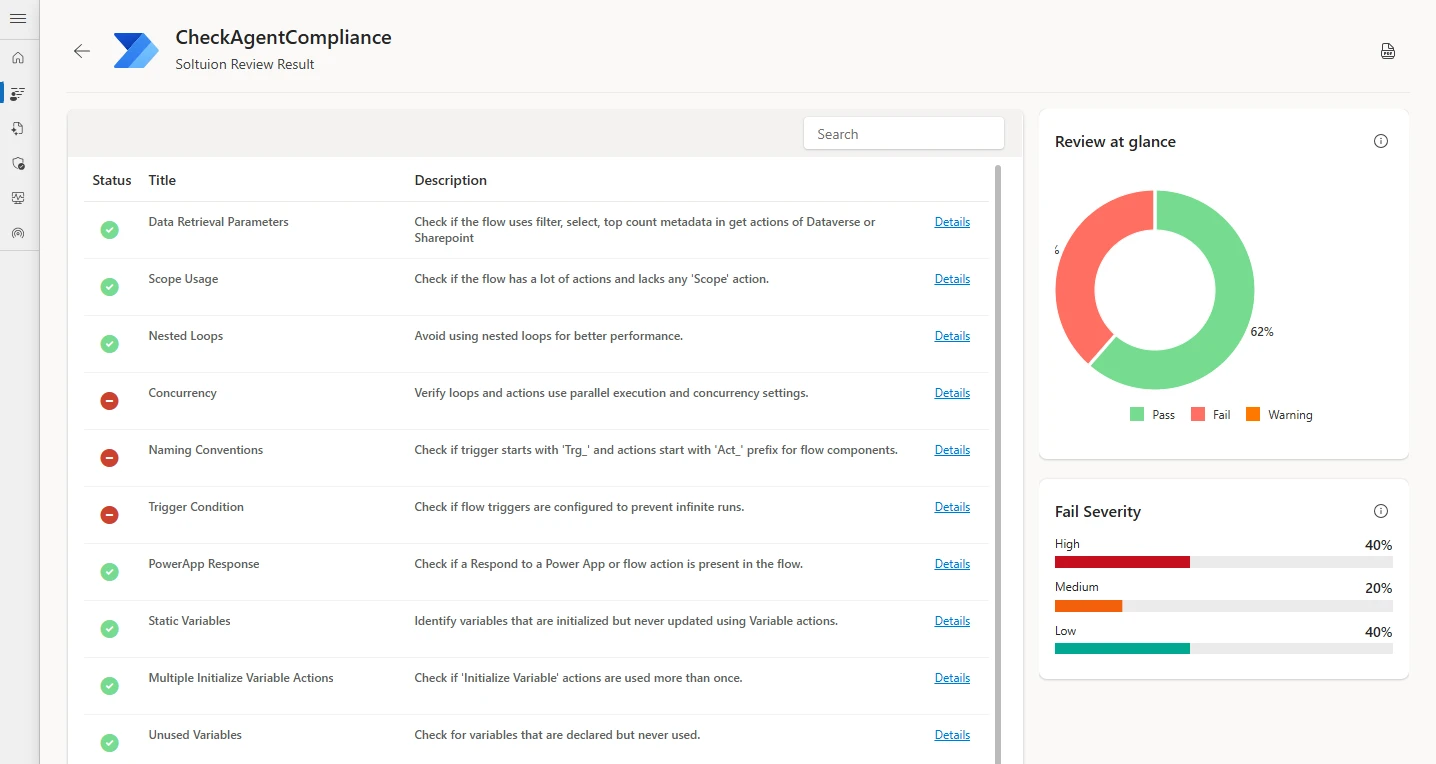Click the fail status icon for Trigger Condition
This screenshot has width=1436, height=764.
[x=109, y=514]
